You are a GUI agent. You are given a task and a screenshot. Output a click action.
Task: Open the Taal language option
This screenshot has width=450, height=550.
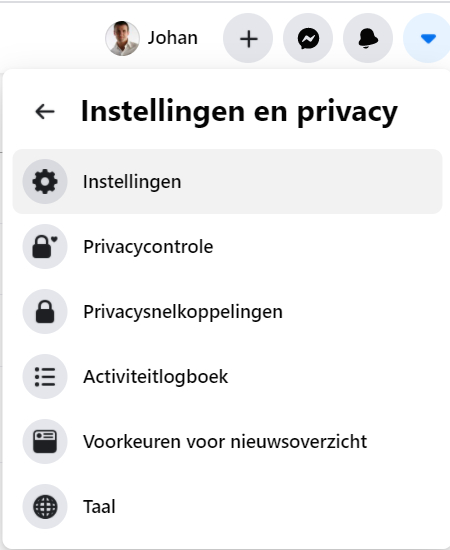click(227, 507)
